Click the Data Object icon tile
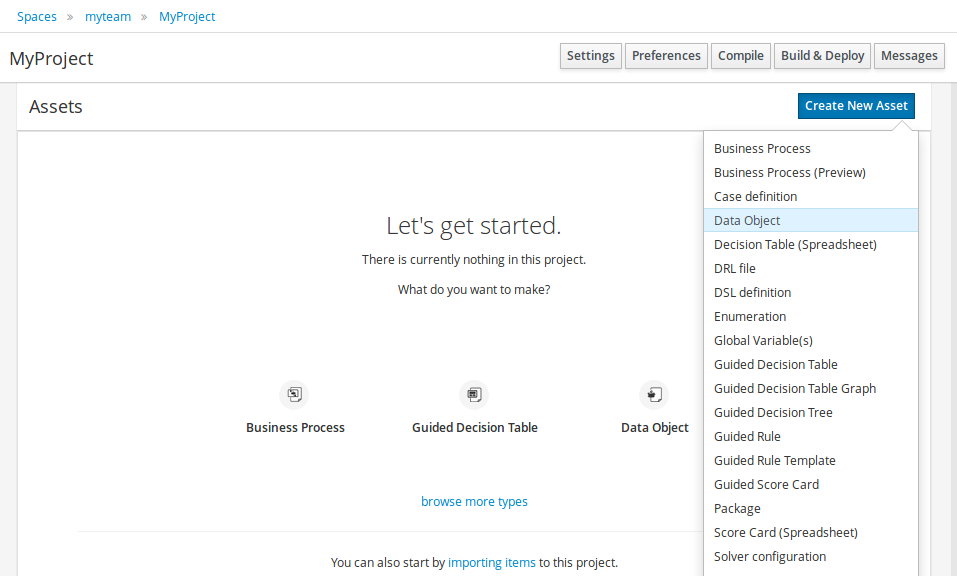The image size is (957, 576). (x=654, y=394)
